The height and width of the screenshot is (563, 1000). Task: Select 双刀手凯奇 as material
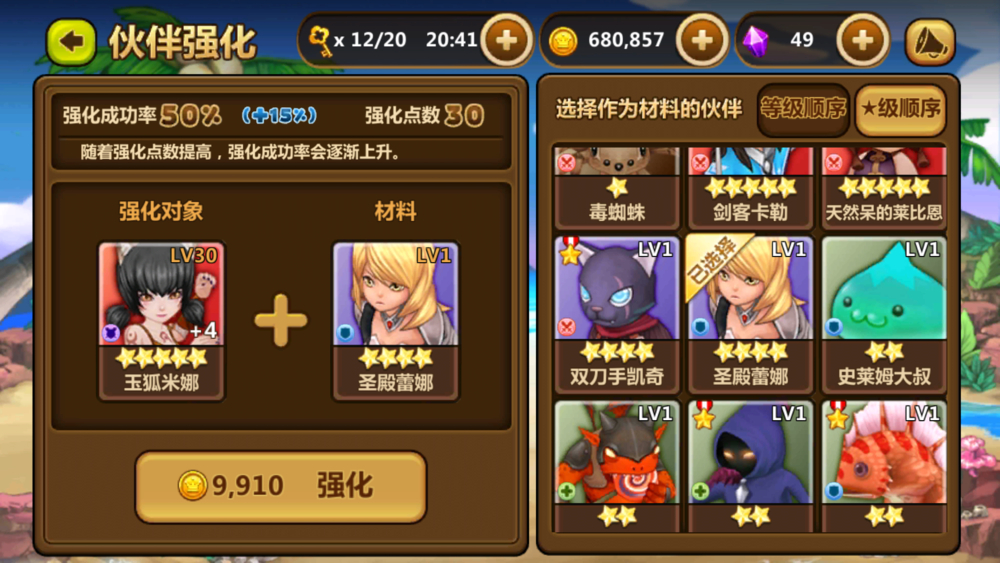click(x=617, y=314)
